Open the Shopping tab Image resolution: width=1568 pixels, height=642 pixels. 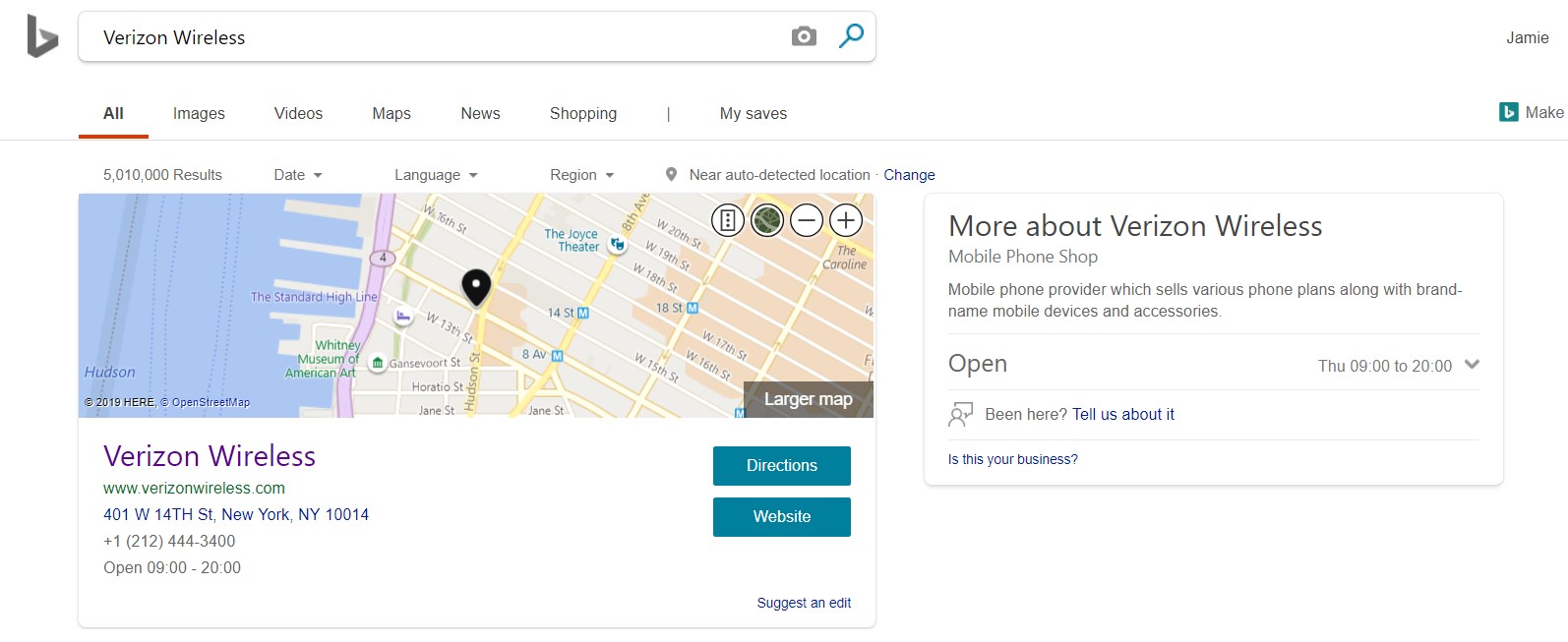click(x=583, y=113)
